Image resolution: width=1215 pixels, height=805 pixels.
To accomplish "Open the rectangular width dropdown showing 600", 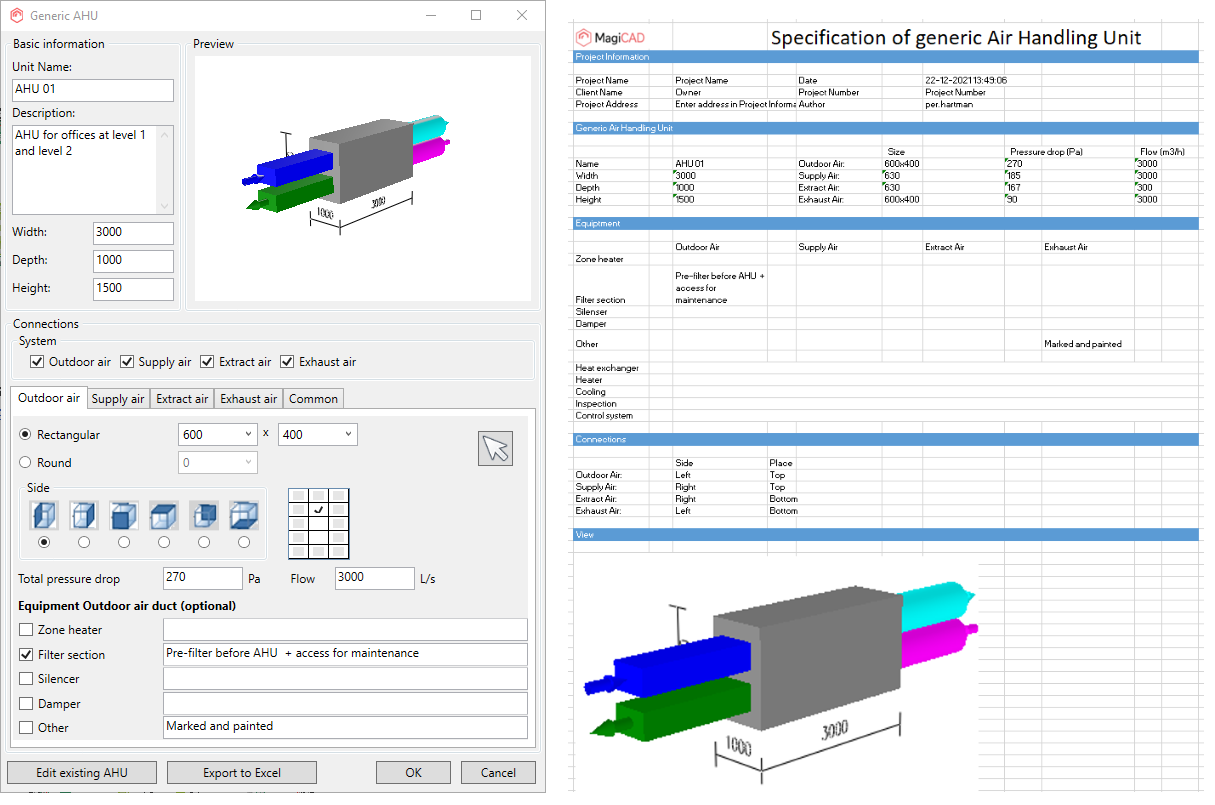I will [x=217, y=435].
